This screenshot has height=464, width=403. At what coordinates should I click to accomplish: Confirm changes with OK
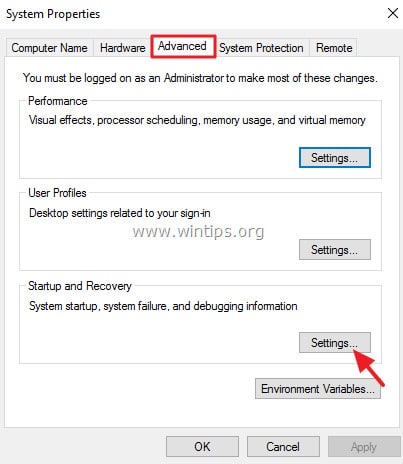[202, 447]
